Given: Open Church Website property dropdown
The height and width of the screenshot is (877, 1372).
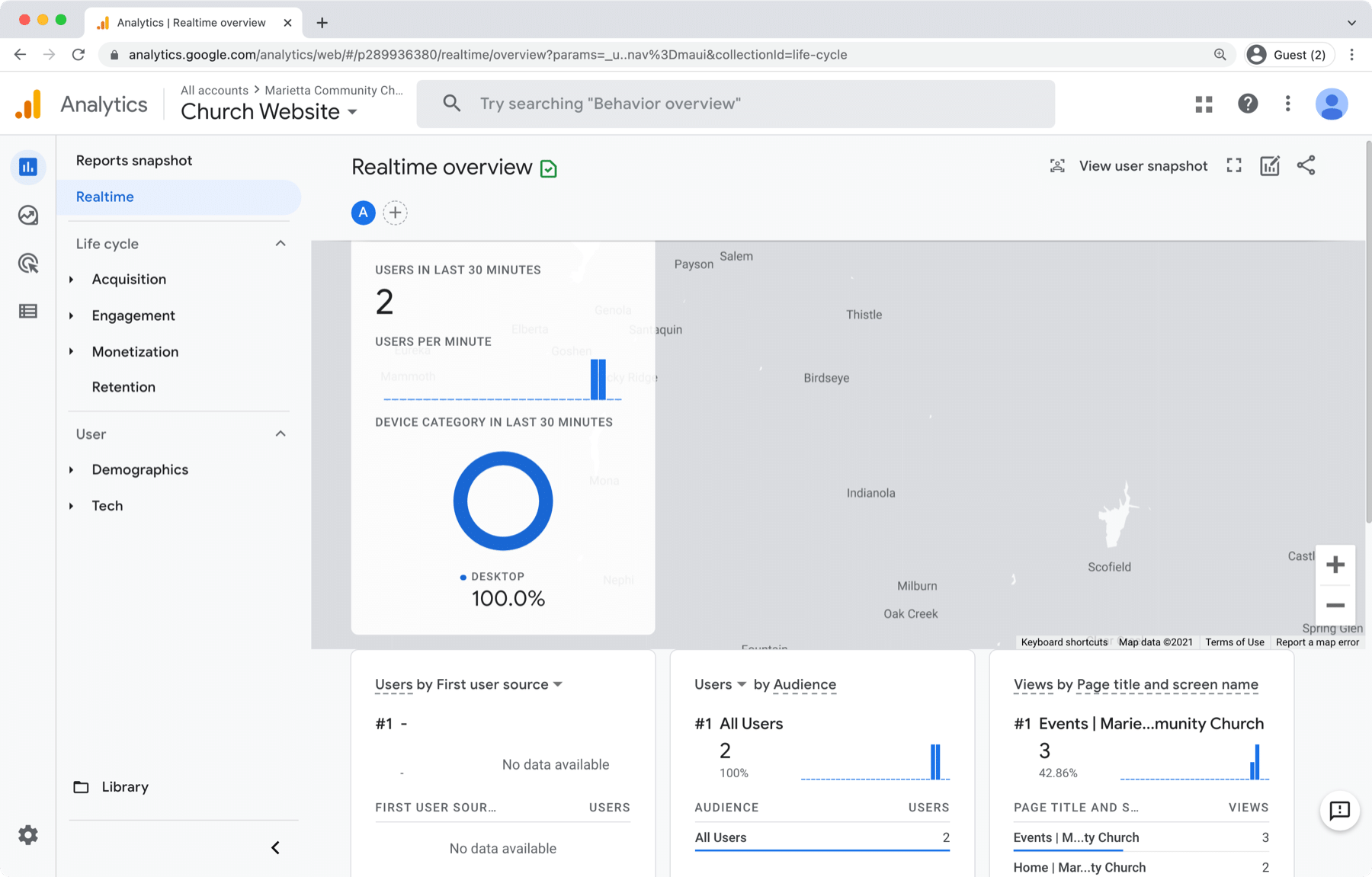Looking at the screenshot, I should pyautogui.click(x=269, y=112).
